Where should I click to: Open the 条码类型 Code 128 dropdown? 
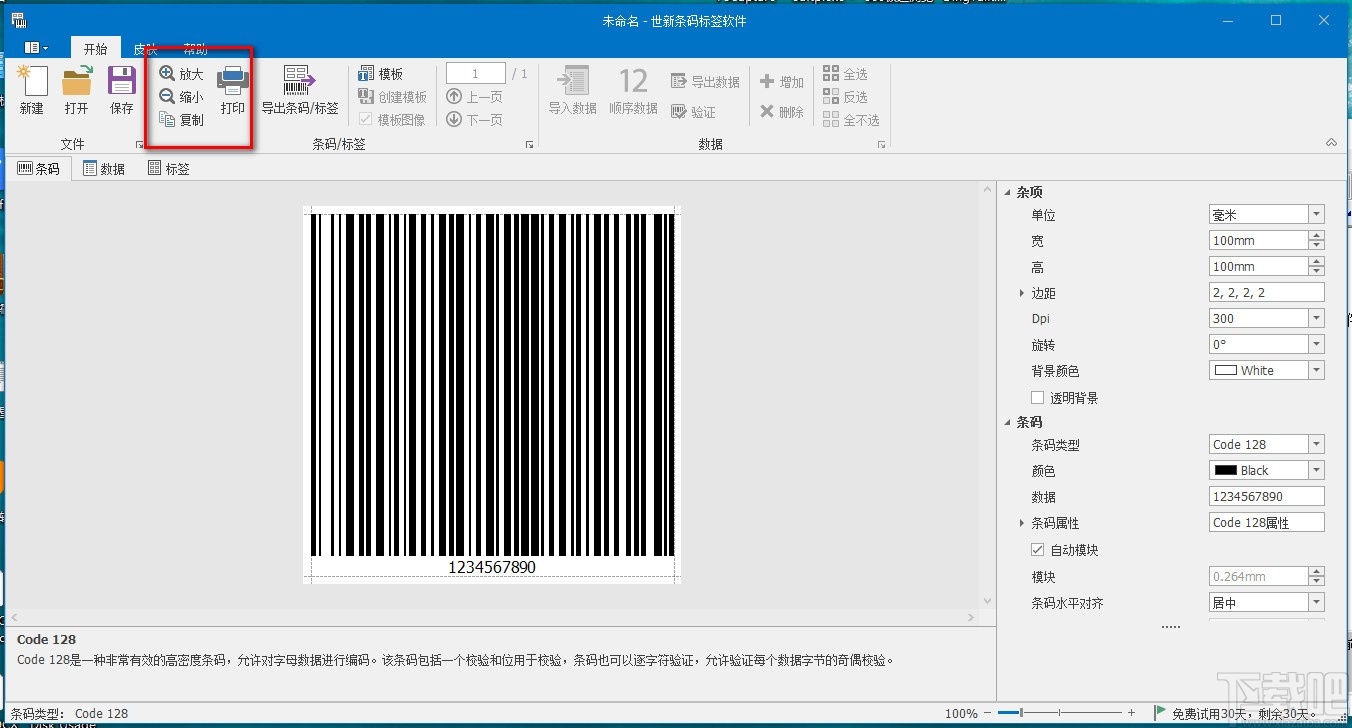1319,443
